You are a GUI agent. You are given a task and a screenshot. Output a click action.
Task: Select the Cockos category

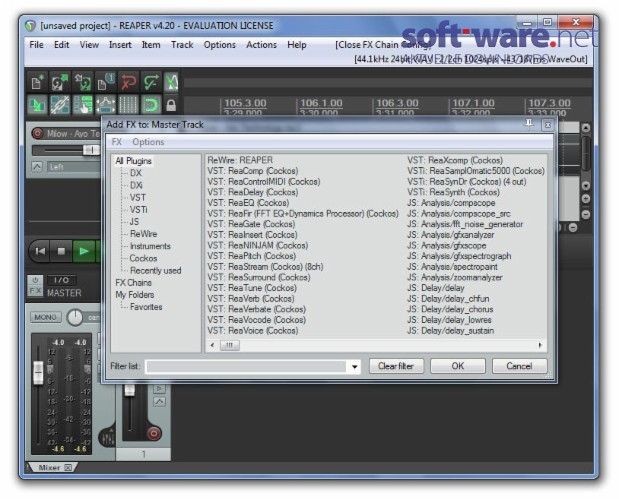pos(143,258)
